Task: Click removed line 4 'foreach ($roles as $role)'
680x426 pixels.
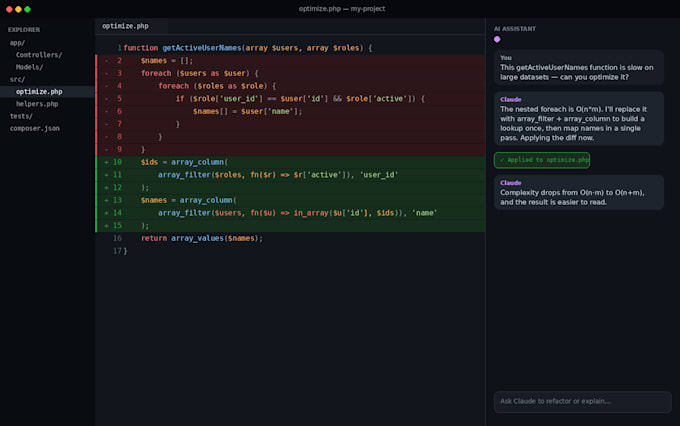Action: point(290,86)
